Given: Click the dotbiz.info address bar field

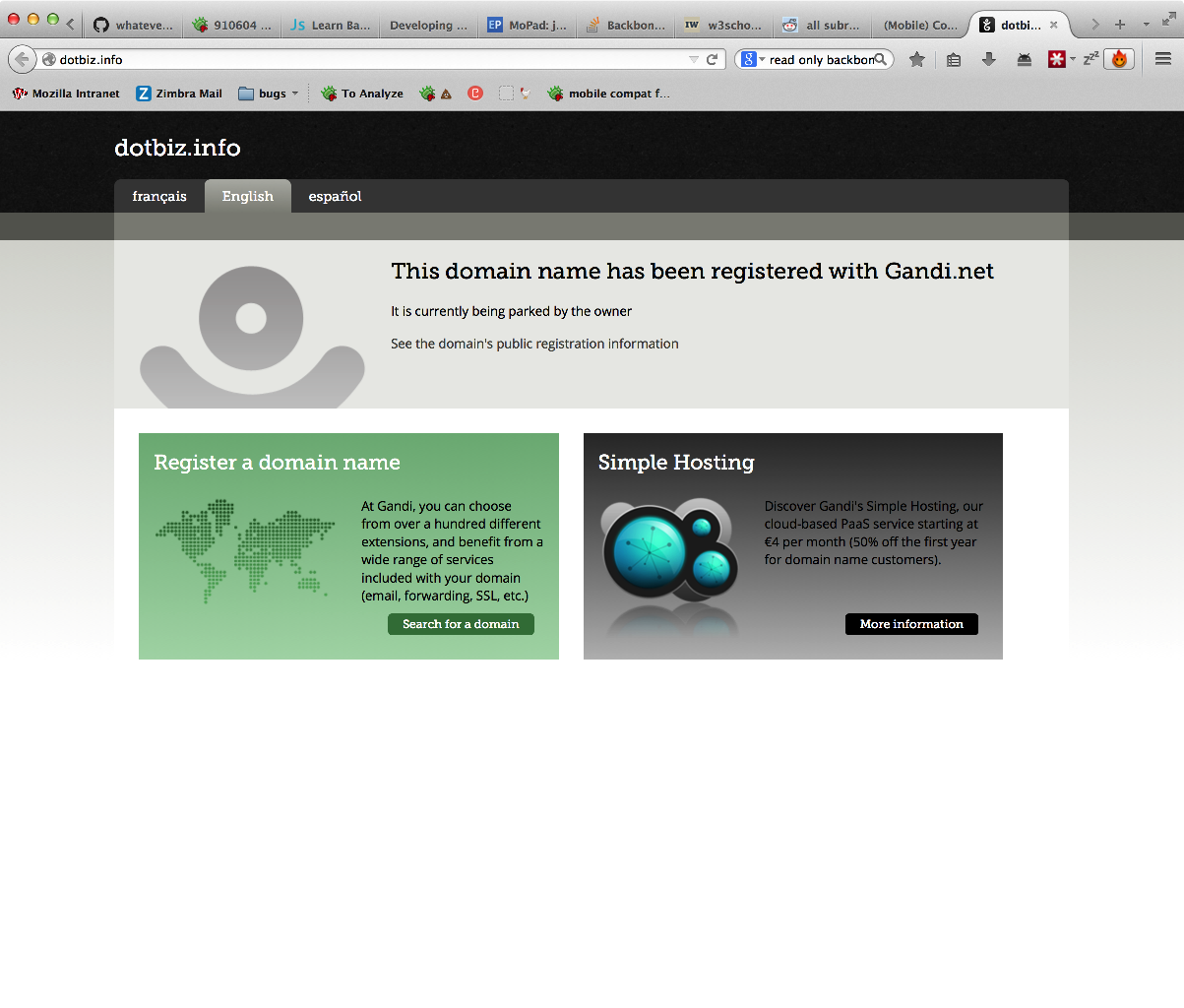Looking at the screenshot, I should coord(364,60).
